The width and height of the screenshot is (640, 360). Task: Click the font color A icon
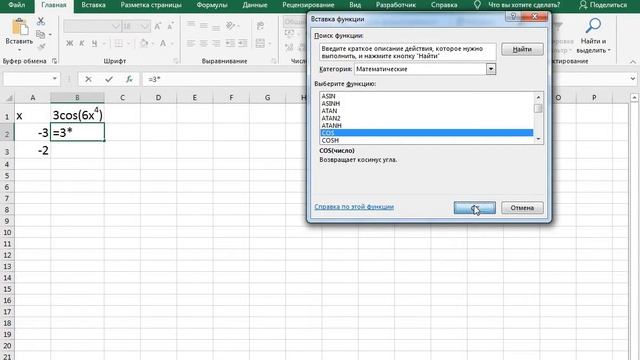[x=163, y=43]
